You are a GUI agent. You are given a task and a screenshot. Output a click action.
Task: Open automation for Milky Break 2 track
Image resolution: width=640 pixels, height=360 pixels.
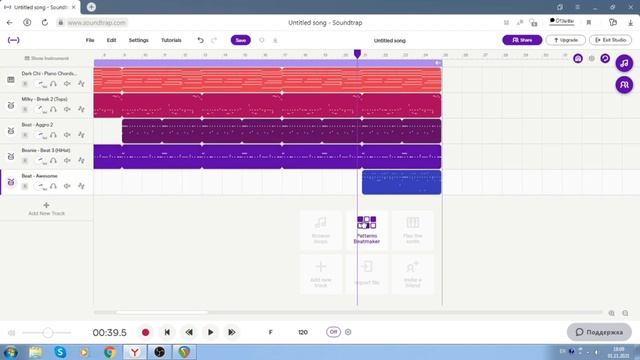tap(81, 109)
